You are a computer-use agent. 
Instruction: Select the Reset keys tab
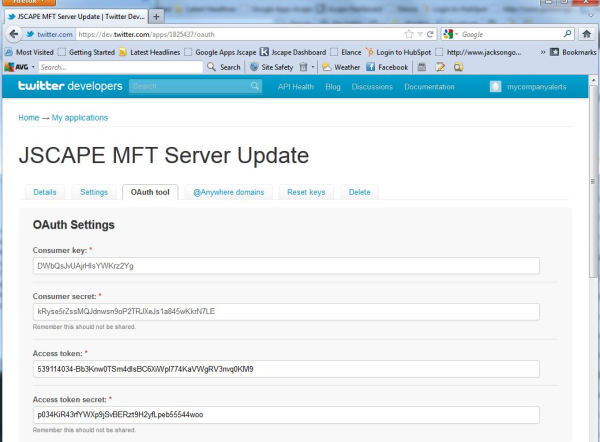305,191
